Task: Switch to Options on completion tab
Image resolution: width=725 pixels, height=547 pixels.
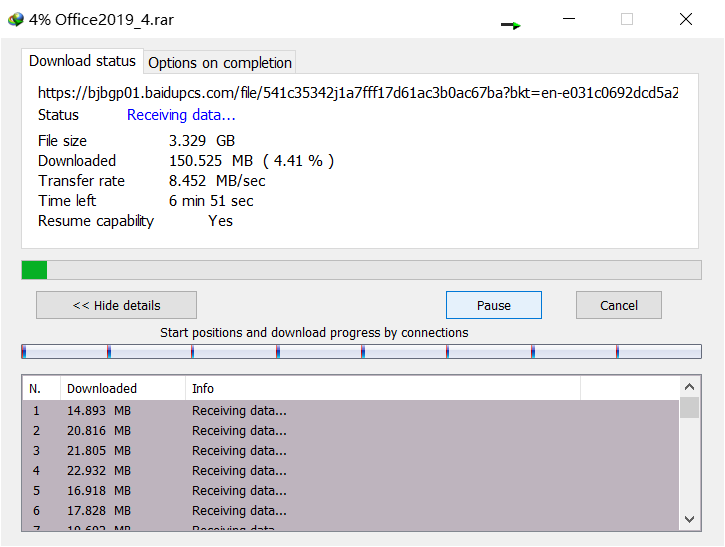Action: click(x=220, y=62)
